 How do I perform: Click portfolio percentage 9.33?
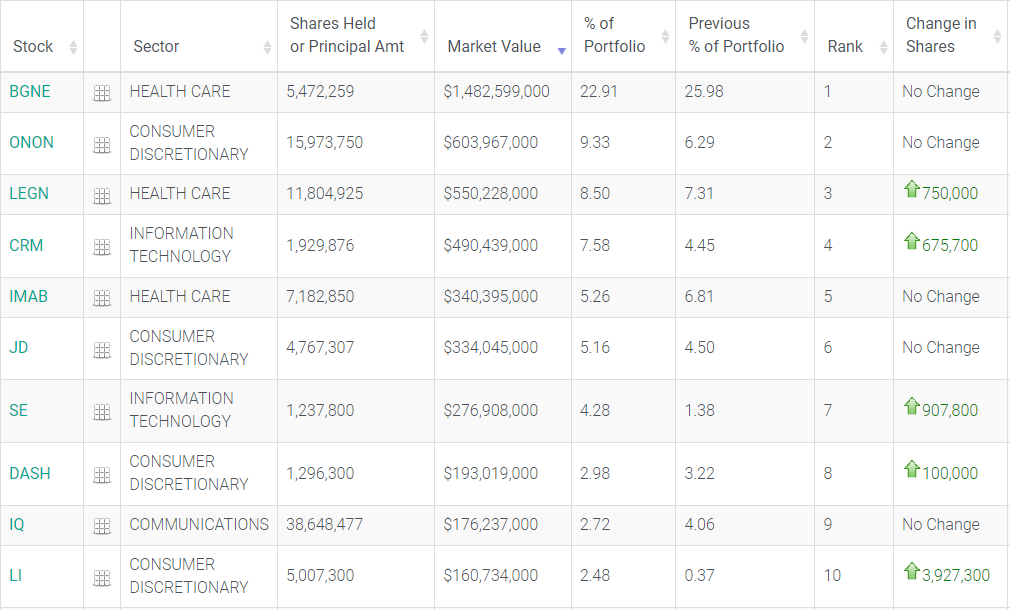[595, 142]
